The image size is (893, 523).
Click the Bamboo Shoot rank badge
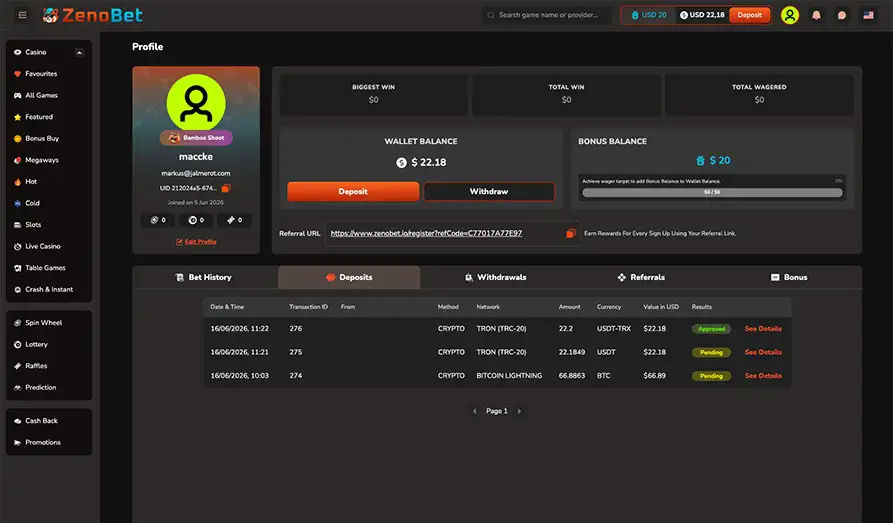pyautogui.click(x=196, y=137)
